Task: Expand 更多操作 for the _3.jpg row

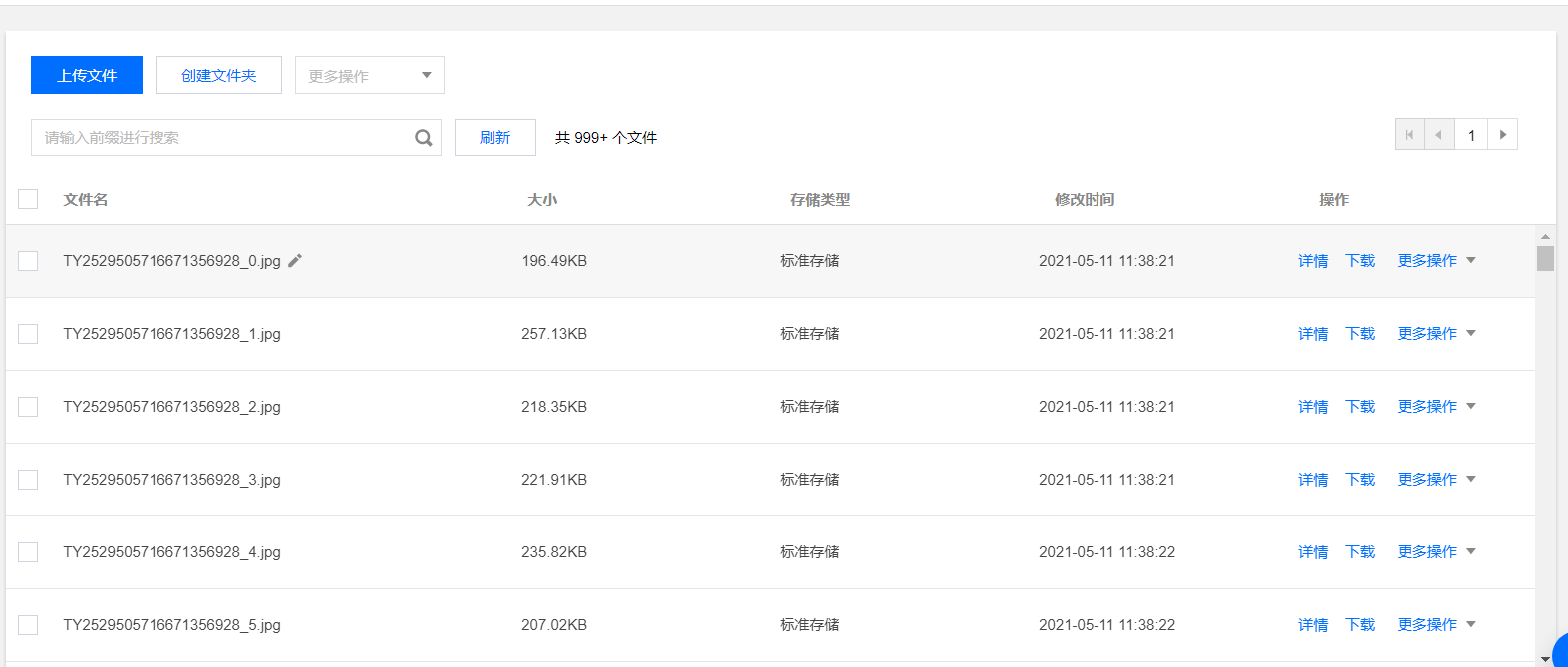Action: (x=1436, y=480)
